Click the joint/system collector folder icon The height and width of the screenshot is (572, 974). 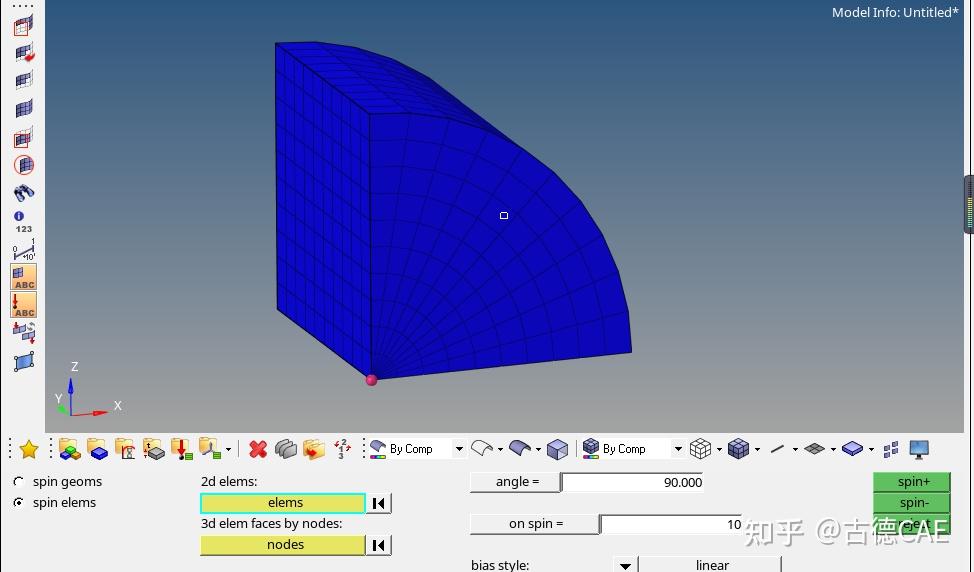tap(209, 449)
